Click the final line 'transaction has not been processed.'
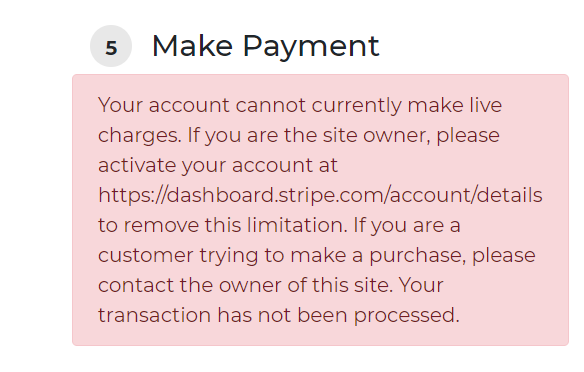The image size is (584, 372). pos(279,315)
